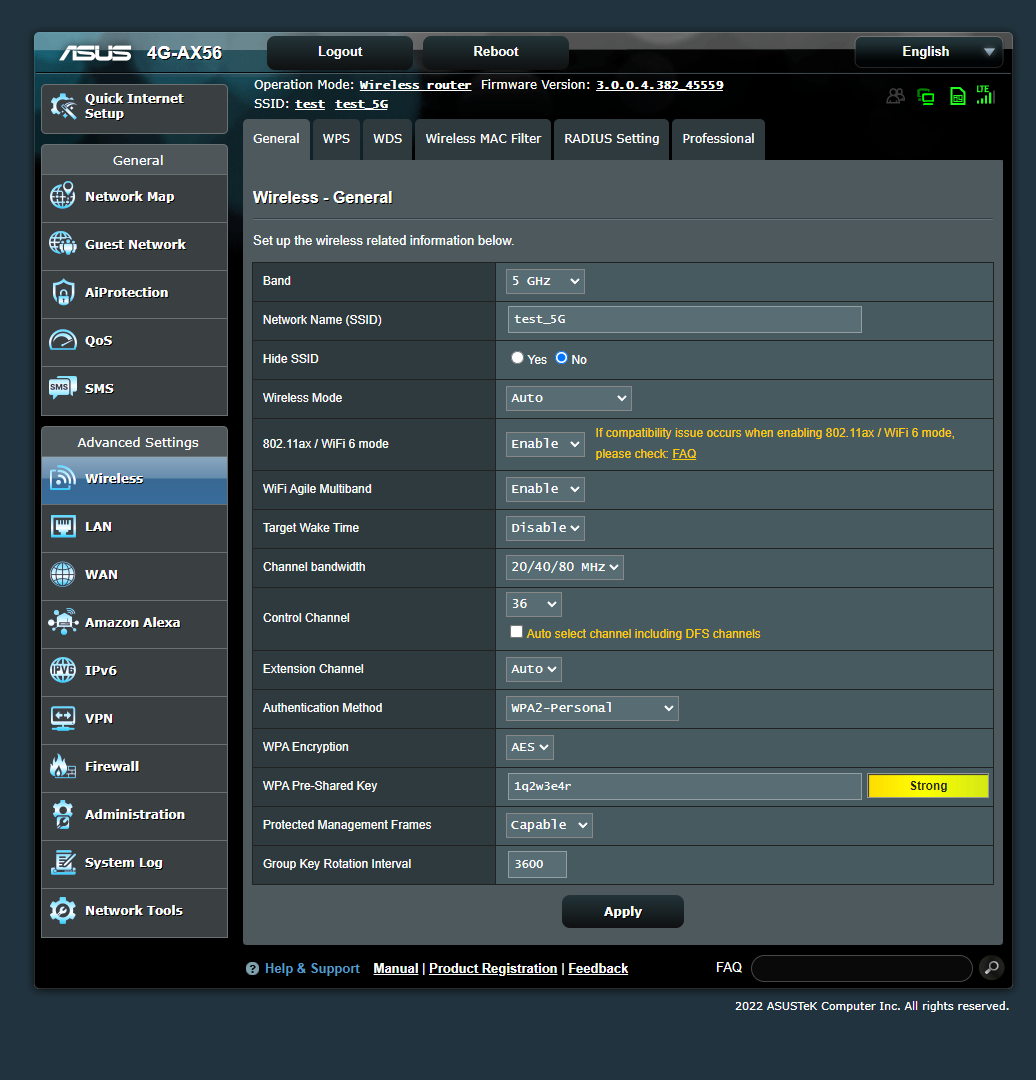Open the Feedback link
1036x1080 pixels.
click(598, 968)
